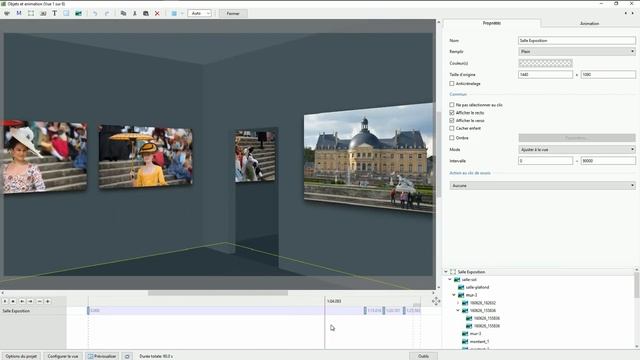This screenshot has height=360, width=640.
Task: Select montant_1 in the object tree
Action: 479,342
